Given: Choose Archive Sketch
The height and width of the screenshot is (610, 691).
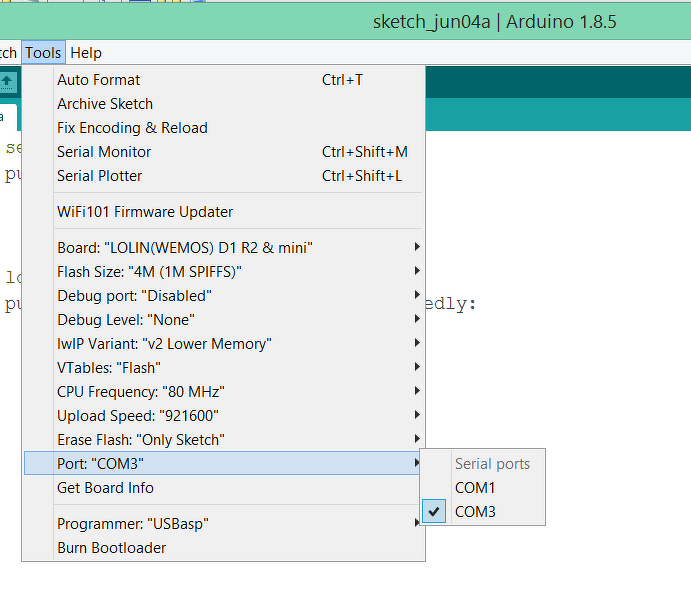Looking at the screenshot, I should [224, 104].
